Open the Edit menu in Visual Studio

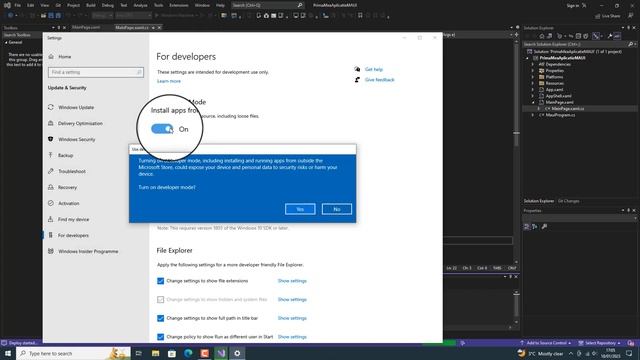point(31,5)
